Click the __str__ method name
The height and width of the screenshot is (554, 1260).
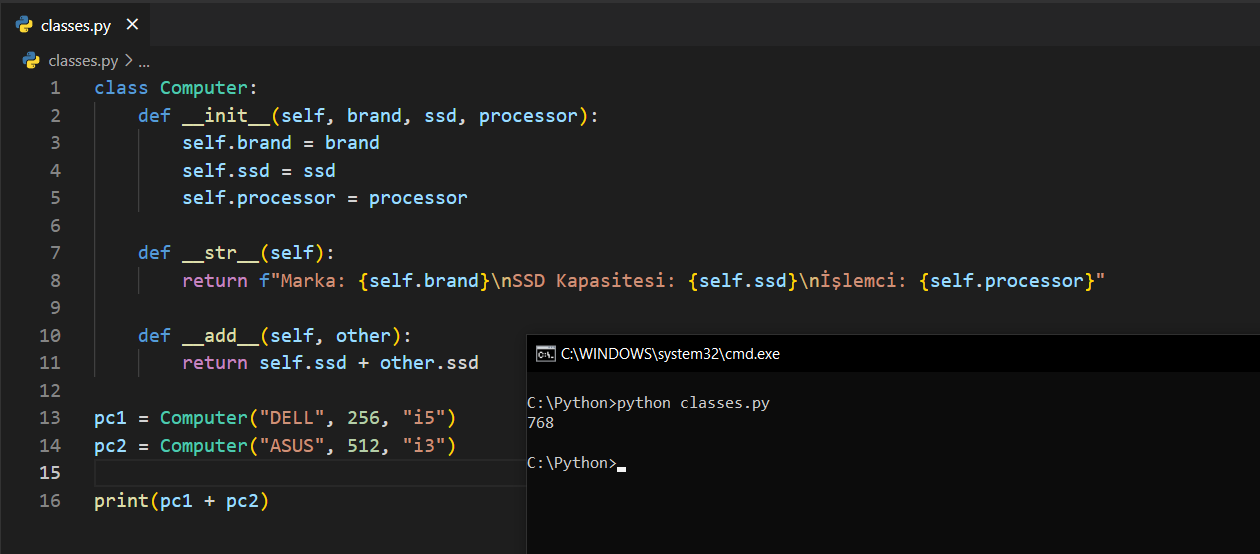click(x=221, y=253)
